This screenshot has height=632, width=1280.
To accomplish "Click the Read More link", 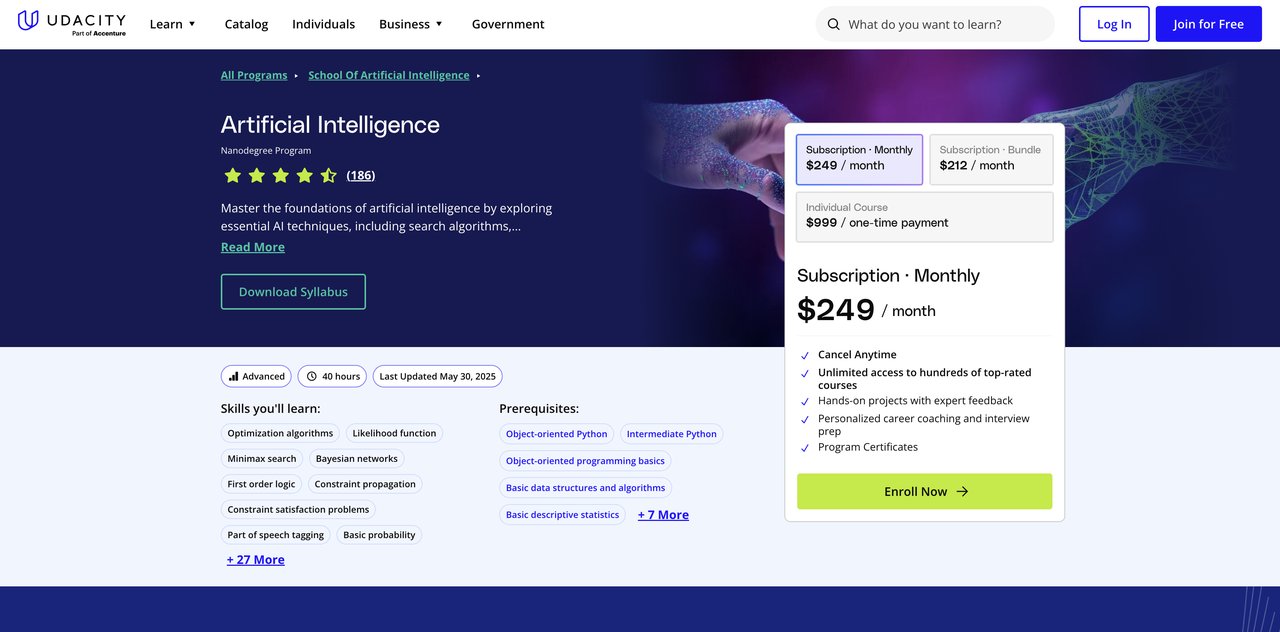I will coord(252,246).
